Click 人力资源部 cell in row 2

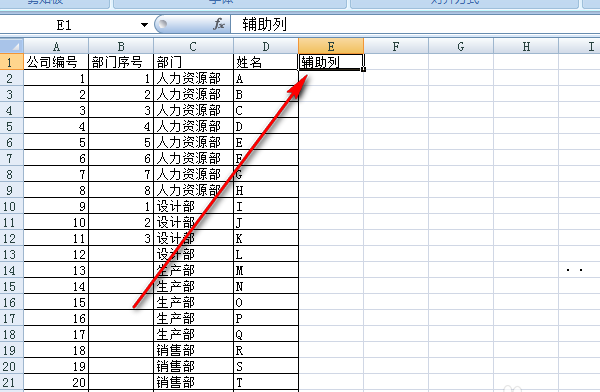tap(193, 78)
